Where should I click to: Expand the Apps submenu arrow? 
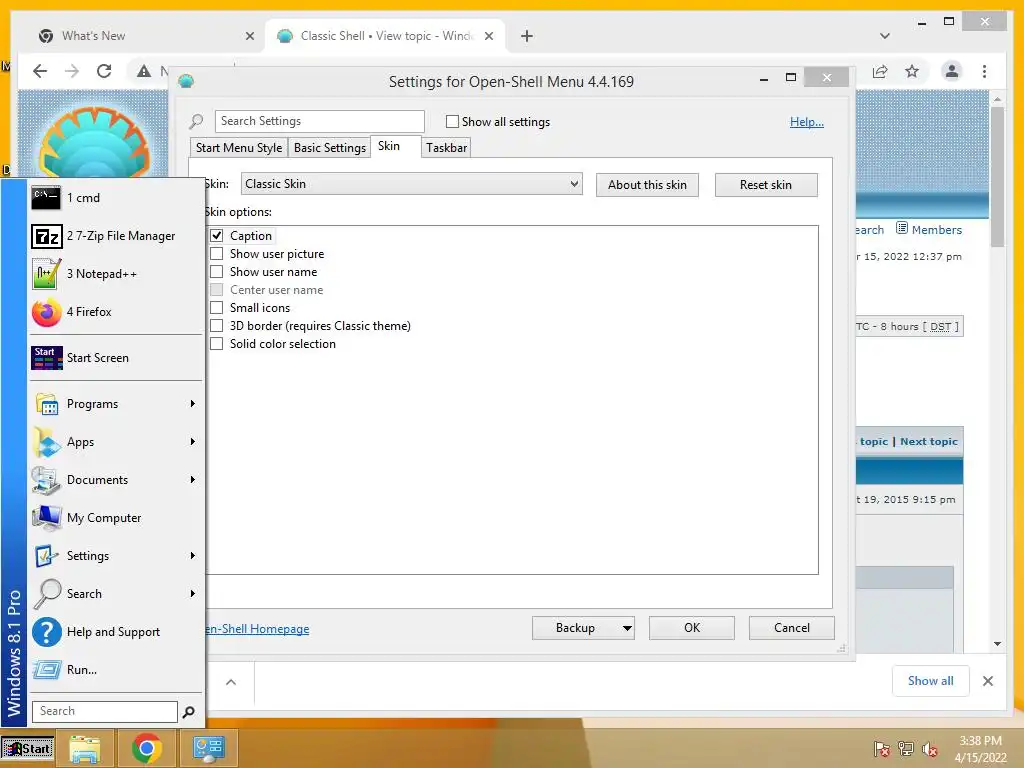(x=193, y=441)
